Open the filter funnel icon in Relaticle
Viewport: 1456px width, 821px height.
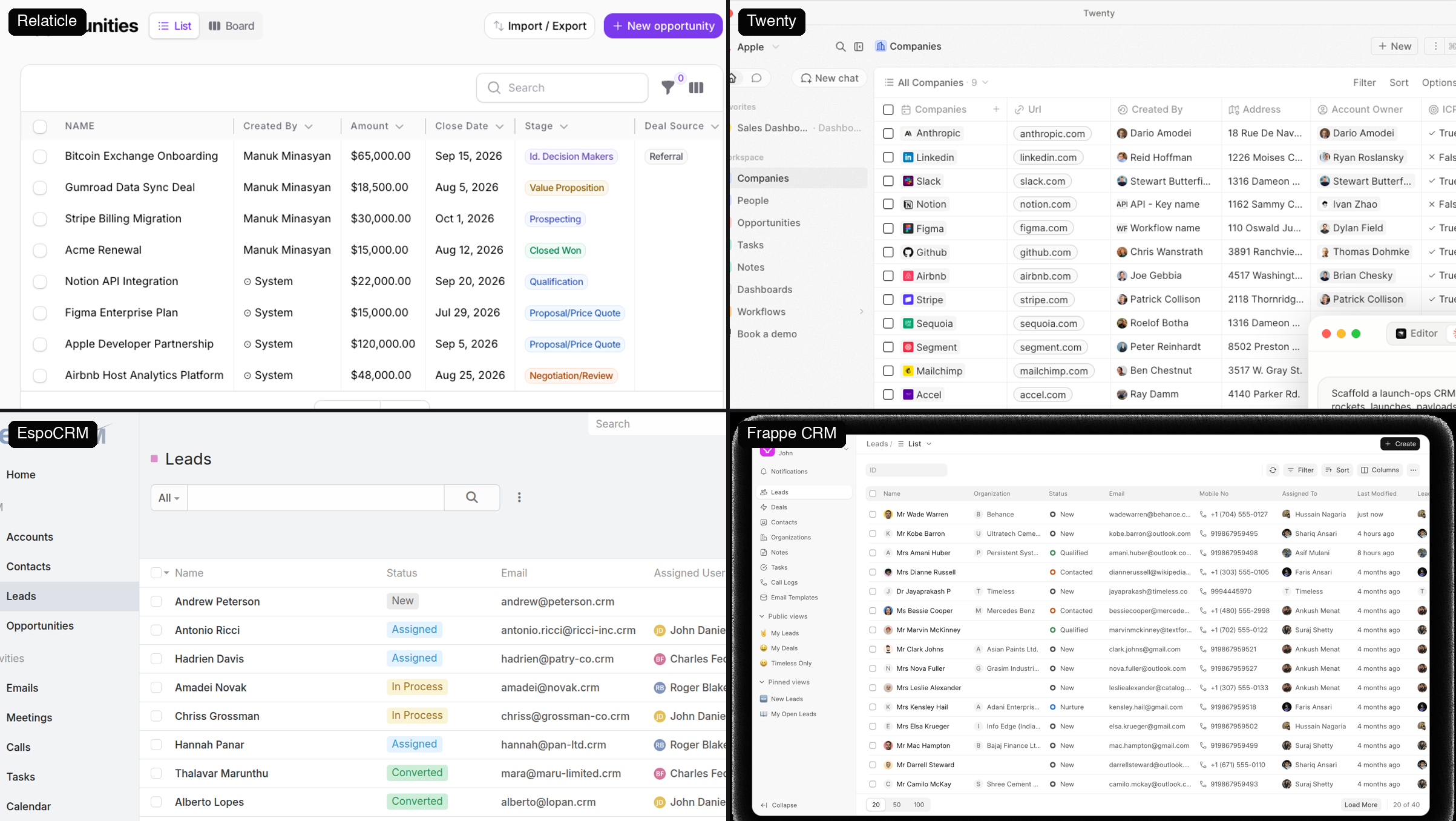click(x=667, y=88)
